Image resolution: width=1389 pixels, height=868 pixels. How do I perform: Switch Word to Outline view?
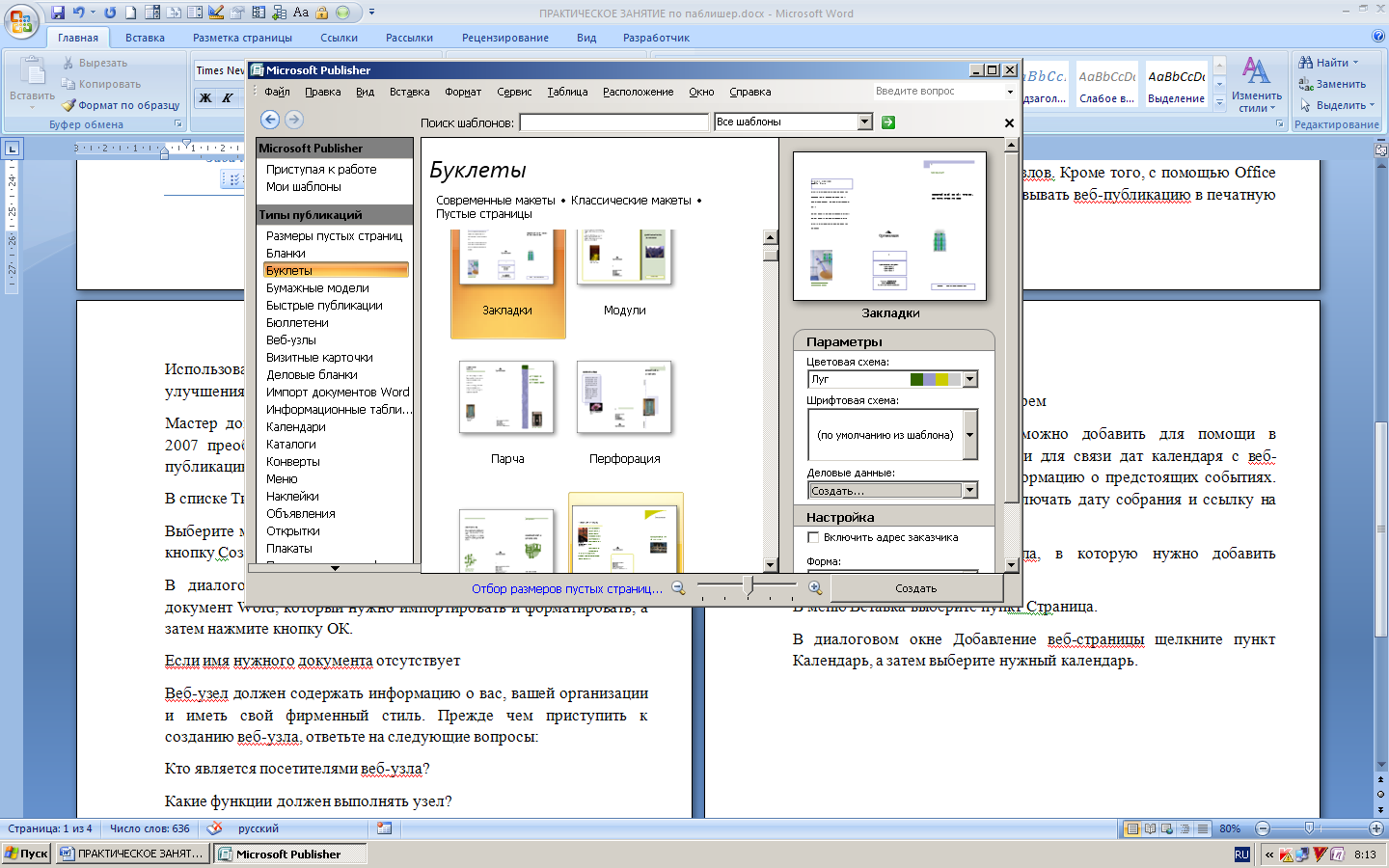pos(1185,828)
